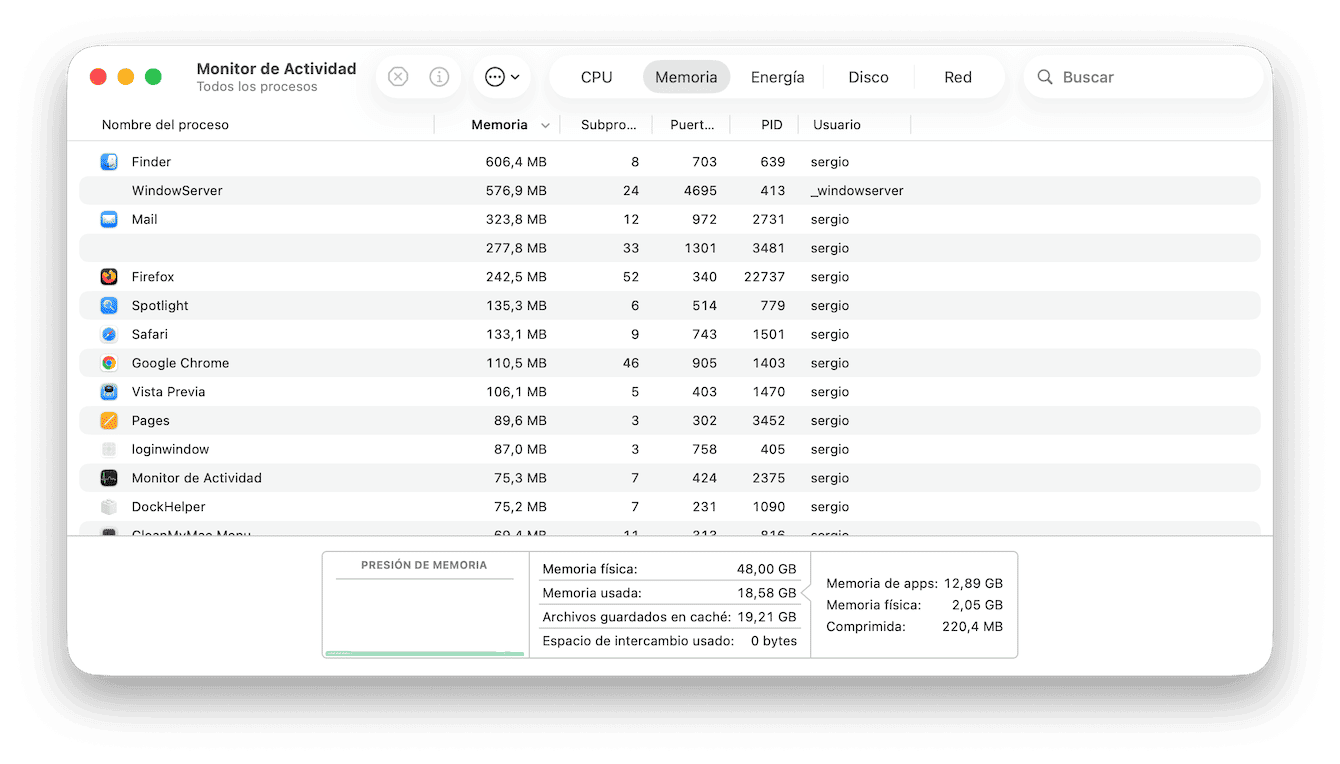Click the Todos los procesos subtitle
This screenshot has height=764, width=1340.
(257, 87)
